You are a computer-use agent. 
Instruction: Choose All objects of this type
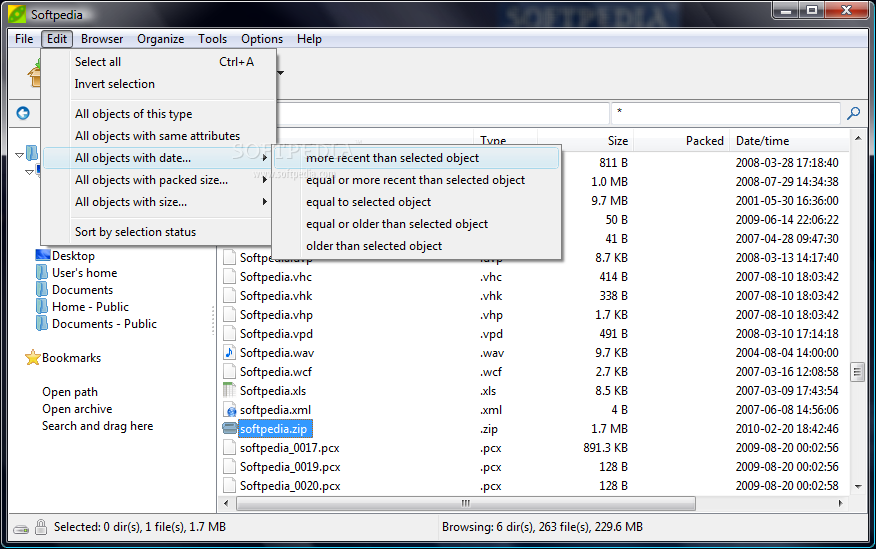tap(156, 113)
